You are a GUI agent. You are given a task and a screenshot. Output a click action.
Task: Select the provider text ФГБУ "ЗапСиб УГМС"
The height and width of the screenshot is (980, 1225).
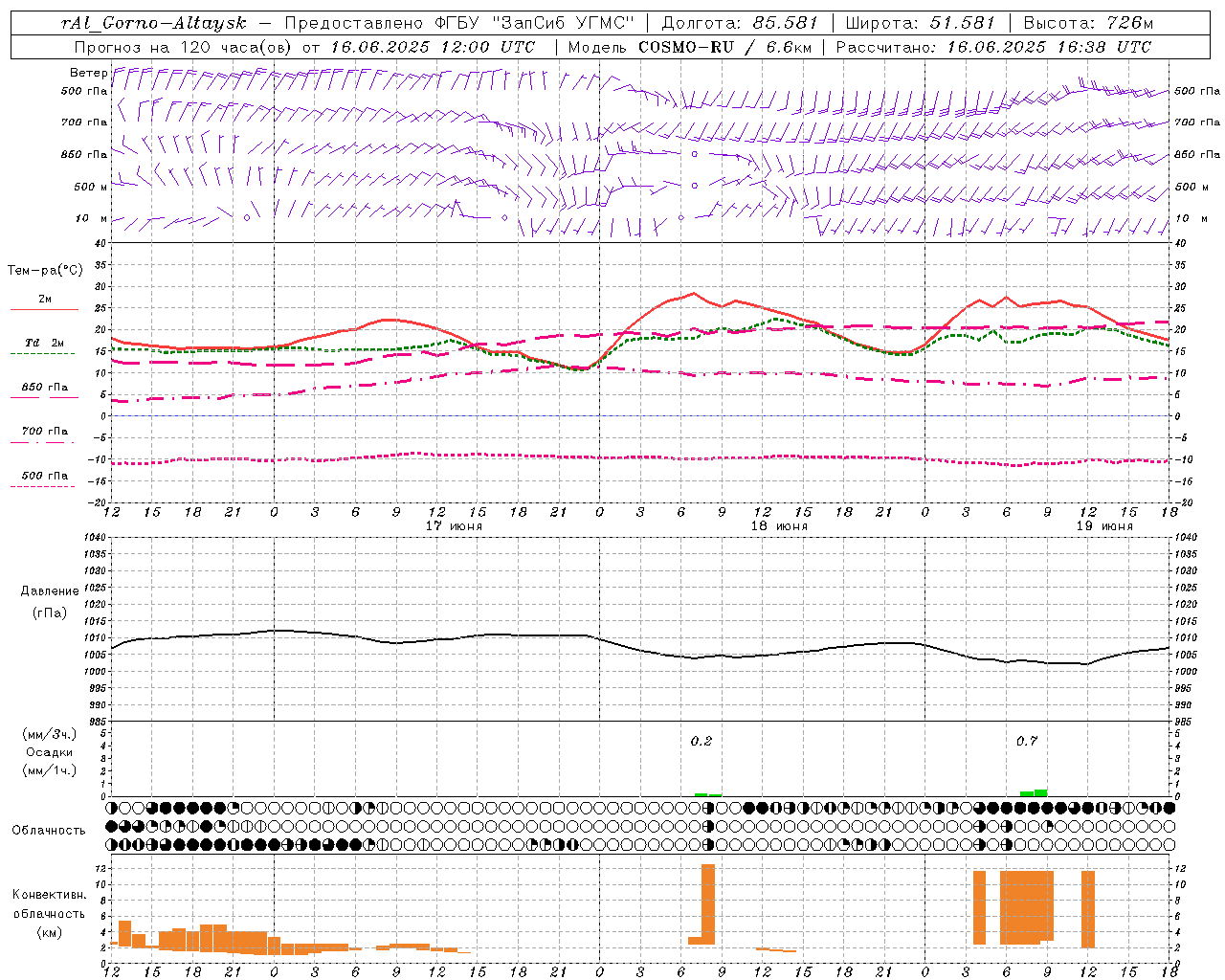(x=536, y=23)
